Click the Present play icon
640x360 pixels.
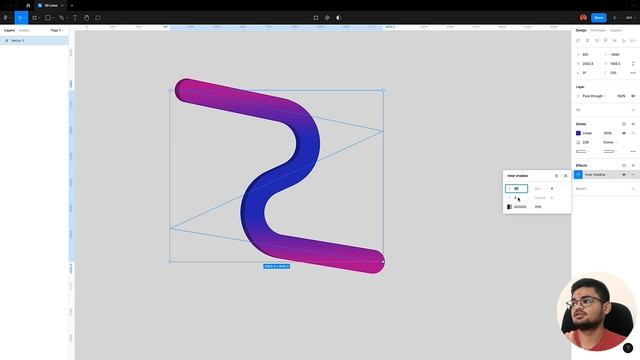(615, 18)
